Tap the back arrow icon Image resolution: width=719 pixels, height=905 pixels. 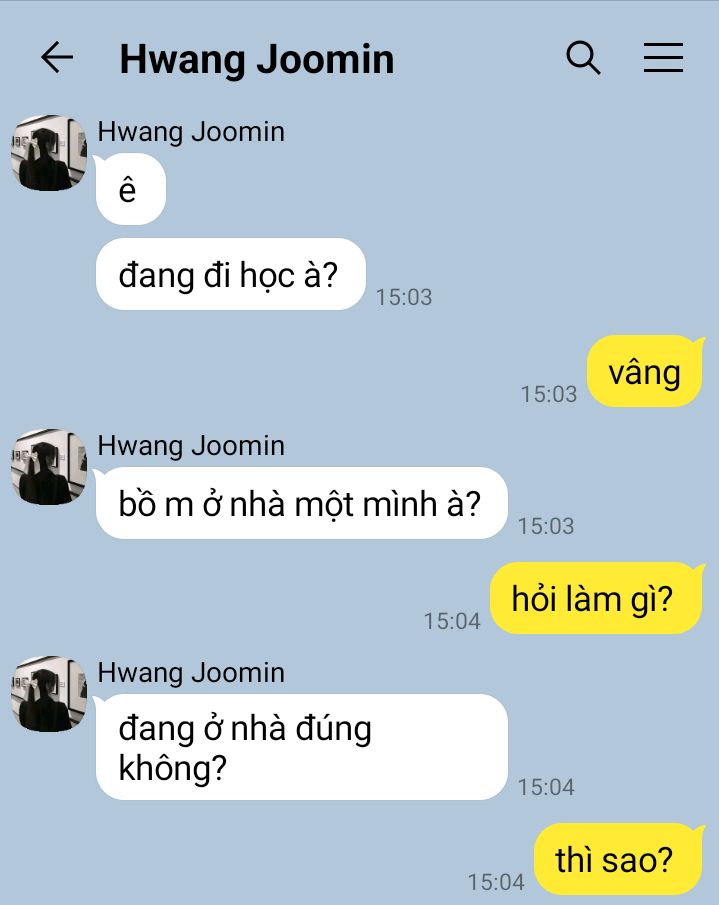[57, 57]
